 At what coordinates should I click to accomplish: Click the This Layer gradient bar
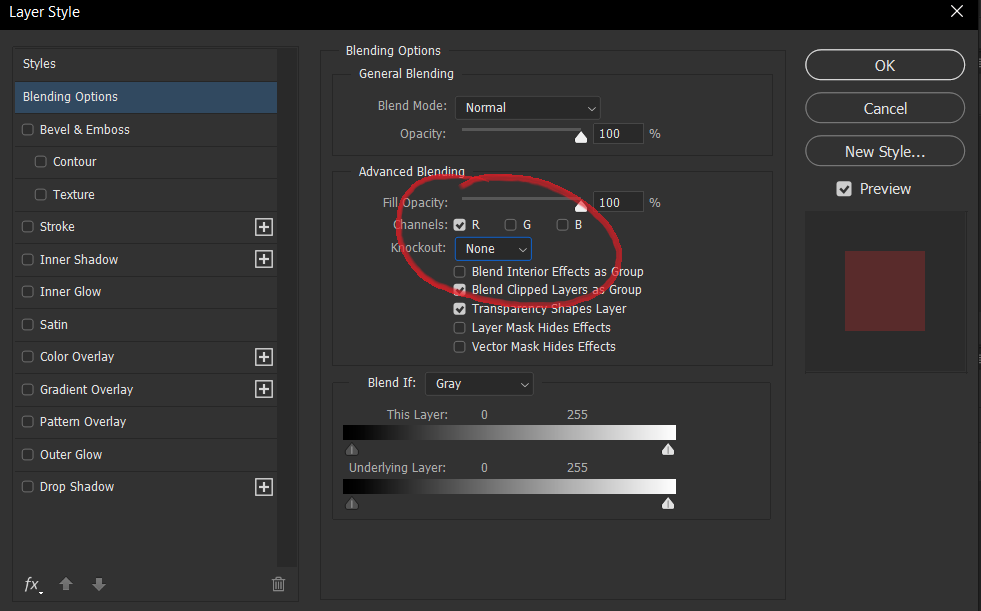click(509, 432)
